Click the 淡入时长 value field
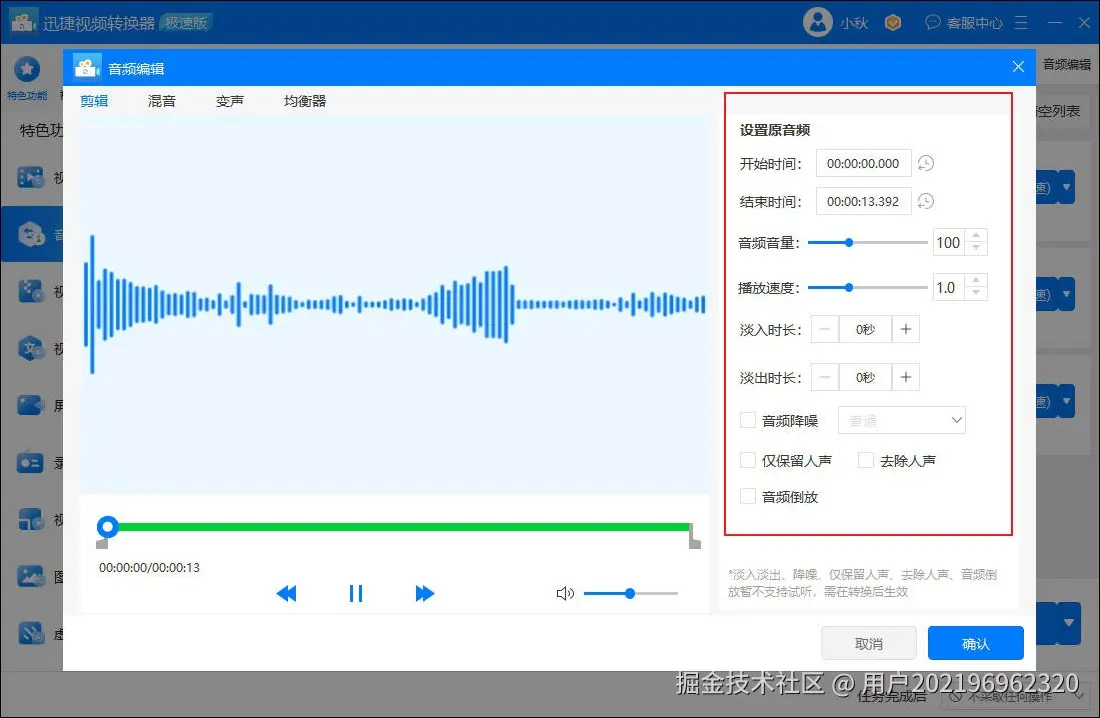 (865, 329)
